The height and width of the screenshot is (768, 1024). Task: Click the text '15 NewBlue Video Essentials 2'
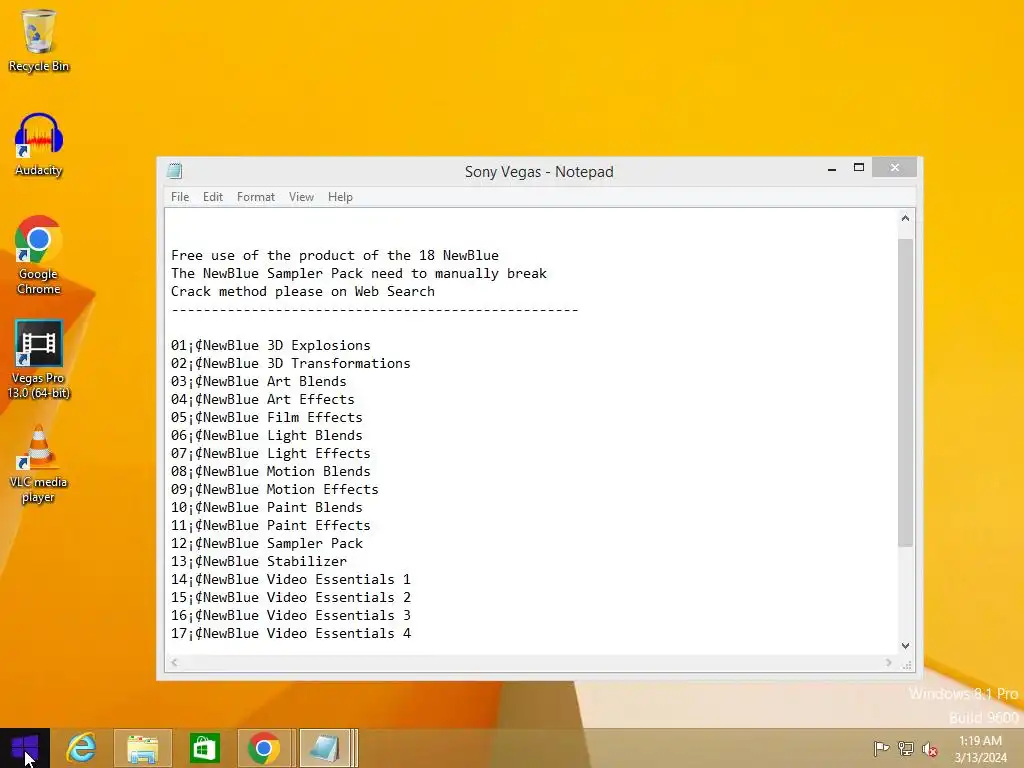(x=291, y=598)
